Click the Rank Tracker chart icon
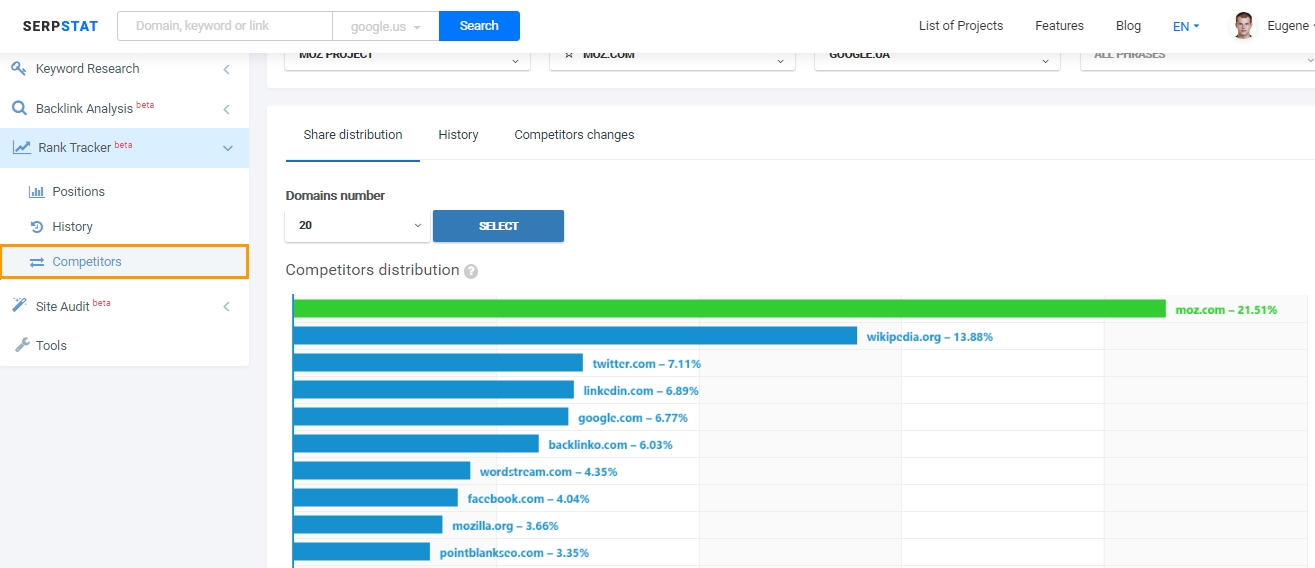This screenshot has height=568, width=1315. click(x=21, y=148)
